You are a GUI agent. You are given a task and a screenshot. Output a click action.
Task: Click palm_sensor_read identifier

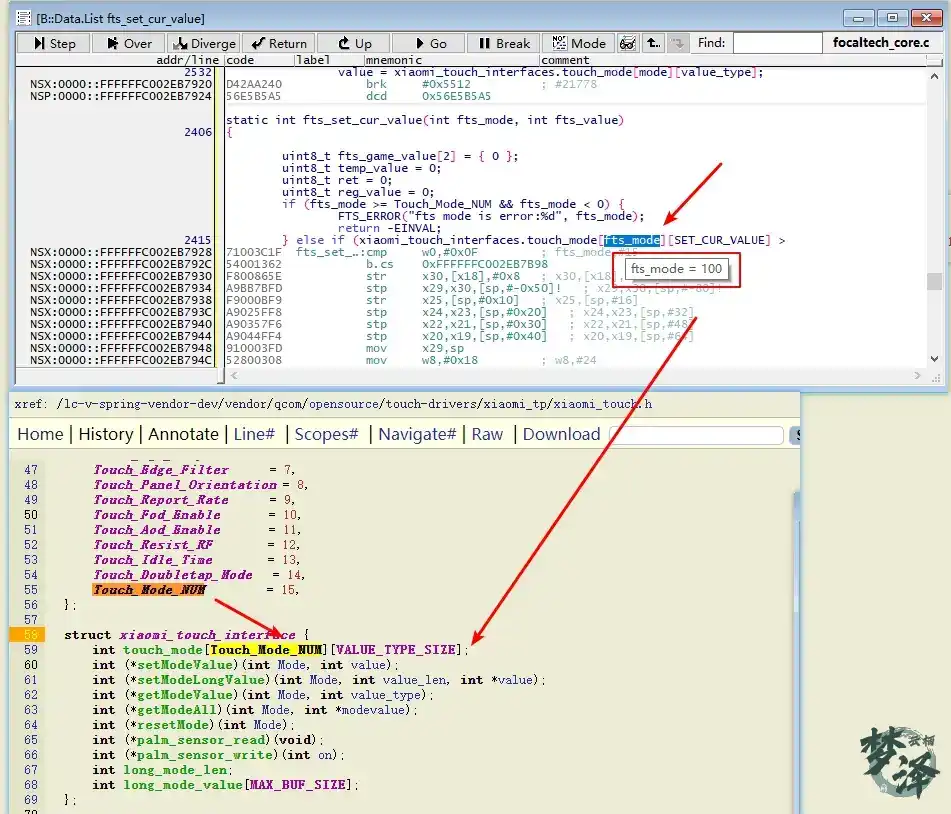click(201, 740)
